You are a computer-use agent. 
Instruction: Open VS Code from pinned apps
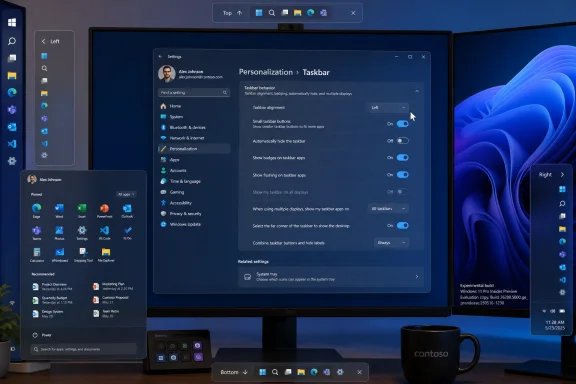coord(104,233)
